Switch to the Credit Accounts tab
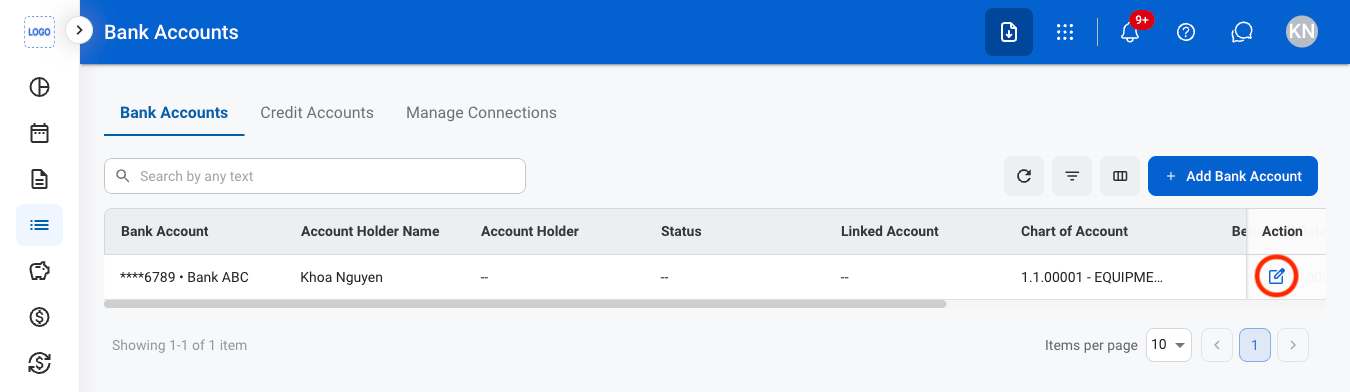 coord(317,113)
